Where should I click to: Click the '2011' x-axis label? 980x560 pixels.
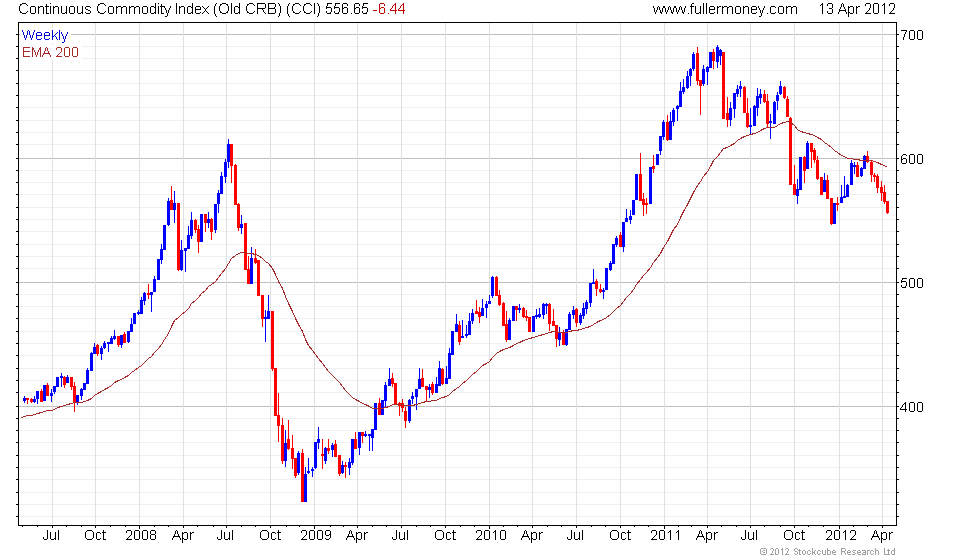[x=666, y=536]
